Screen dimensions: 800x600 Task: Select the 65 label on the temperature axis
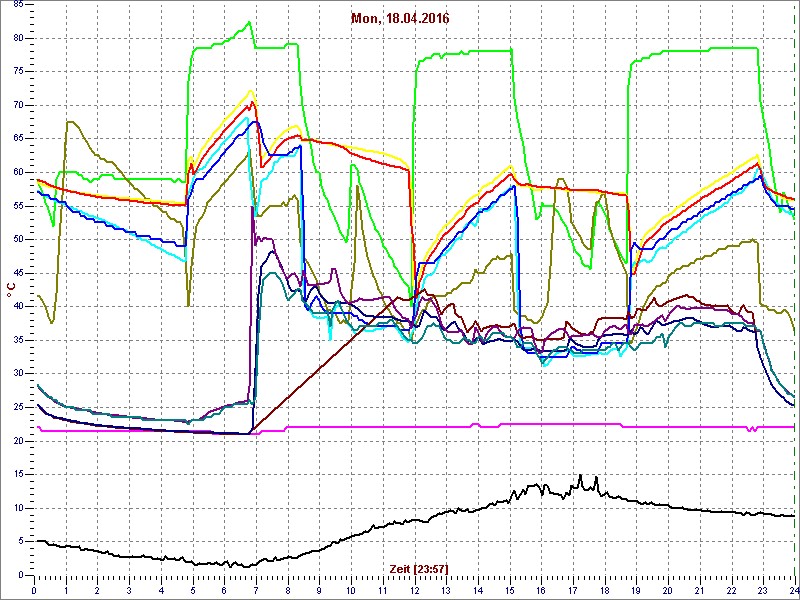18,139
